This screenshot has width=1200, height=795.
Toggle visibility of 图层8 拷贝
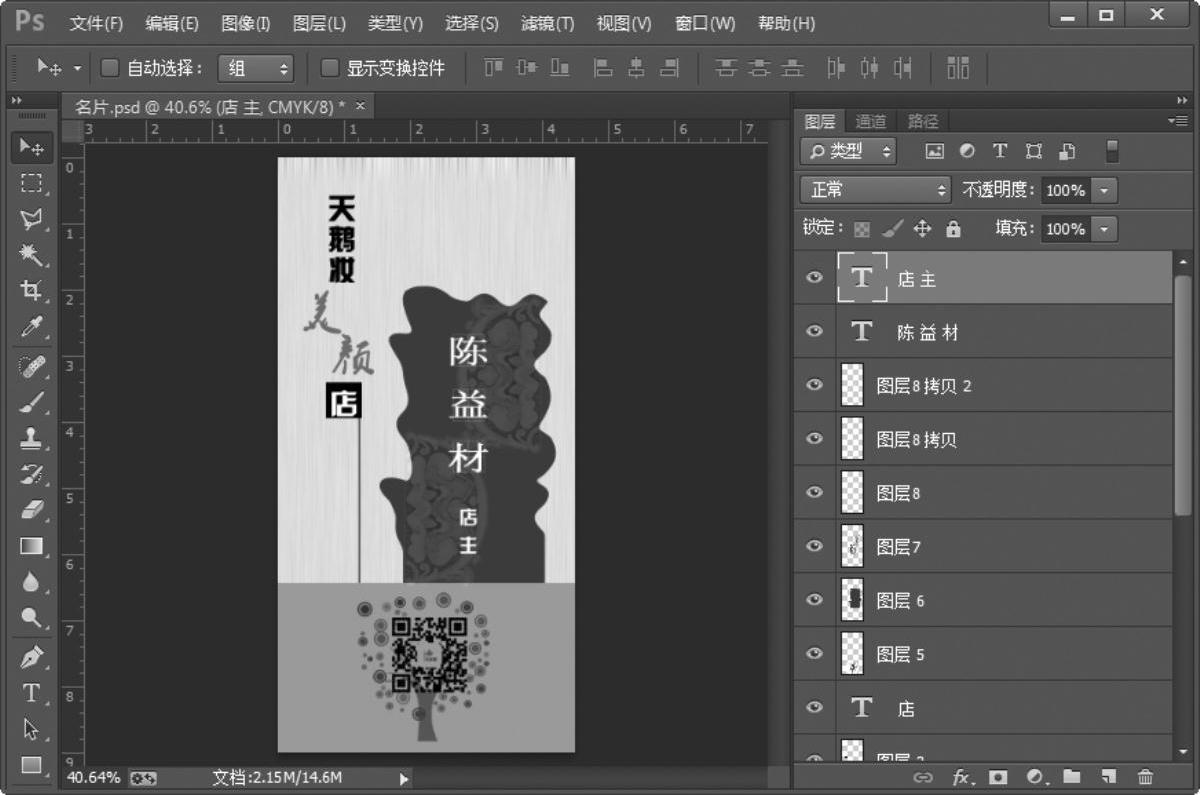click(x=814, y=438)
